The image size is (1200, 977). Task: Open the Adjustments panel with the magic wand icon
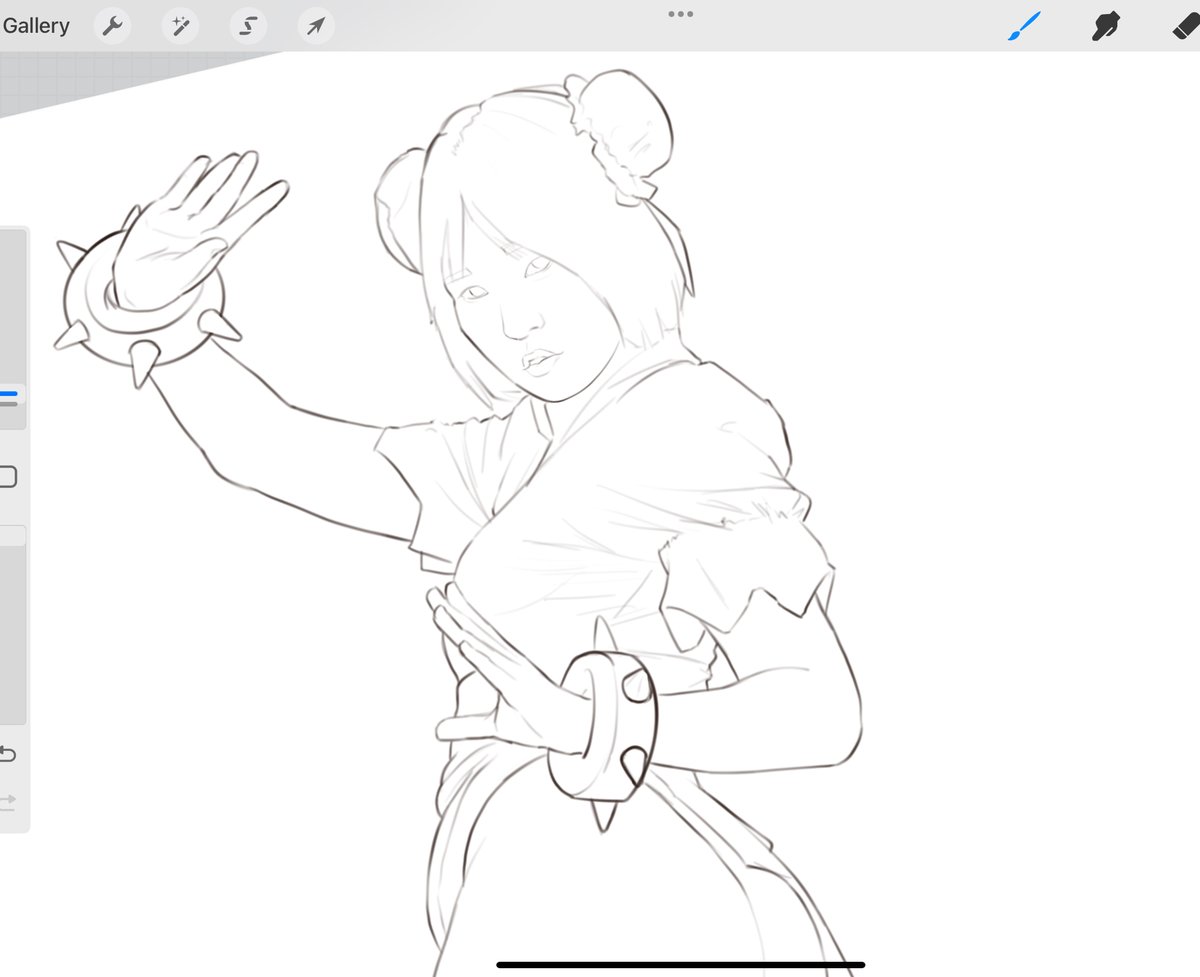click(x=180, y=26)
